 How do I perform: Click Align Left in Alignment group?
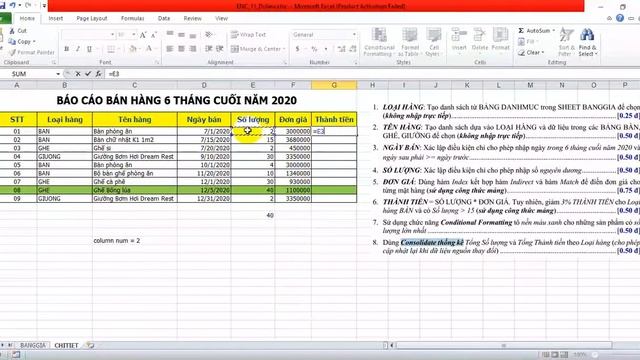tap(170, 49)
